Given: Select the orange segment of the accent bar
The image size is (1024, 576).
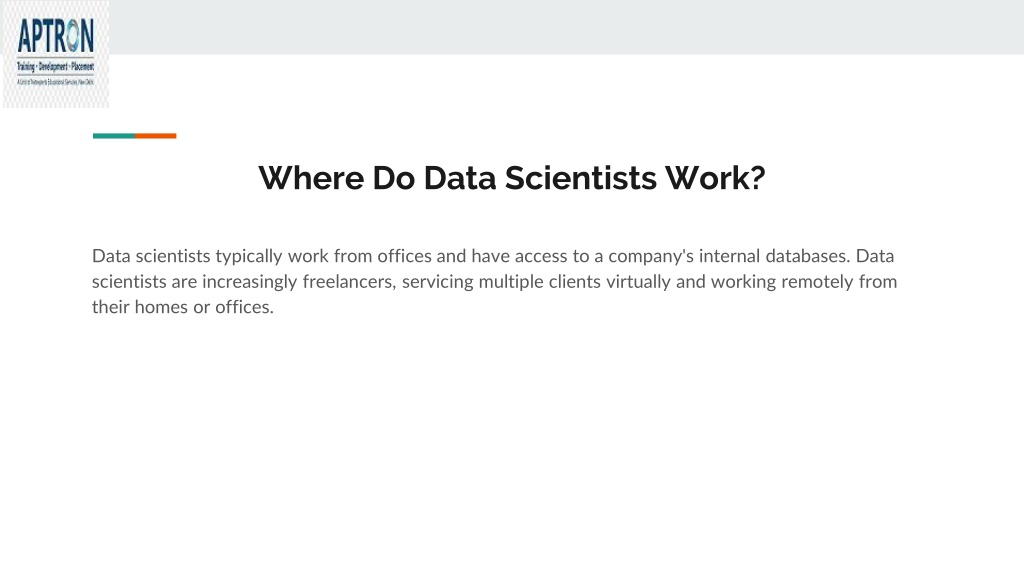Looking at the screenshot, I should pos(156,136).
